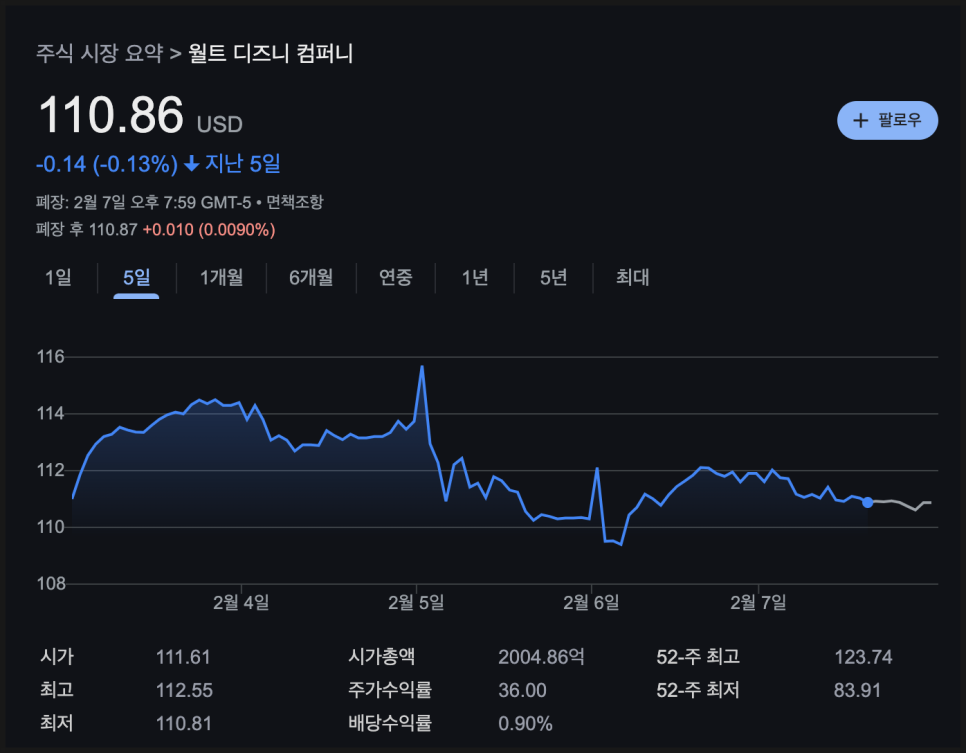Switch to the 6개월 range tab

click(311, 277)
